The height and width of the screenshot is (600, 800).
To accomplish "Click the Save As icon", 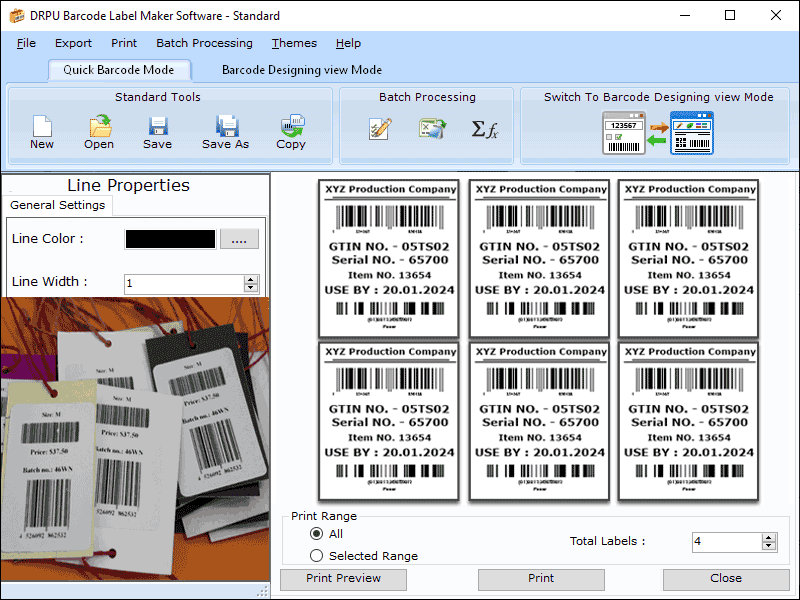I will click(x=227, y=126).
